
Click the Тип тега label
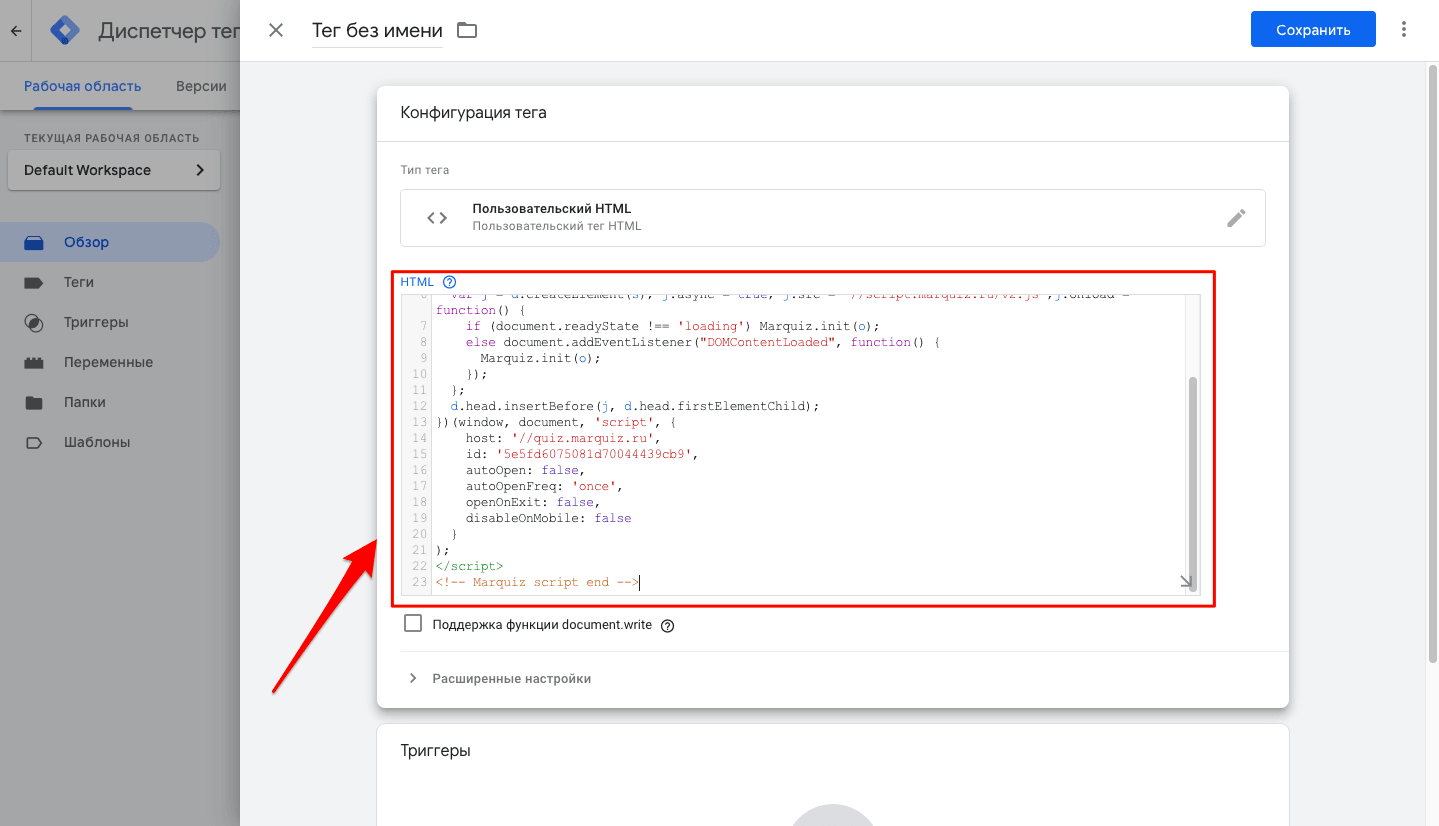pyautogui.click(x=425, y=170)
